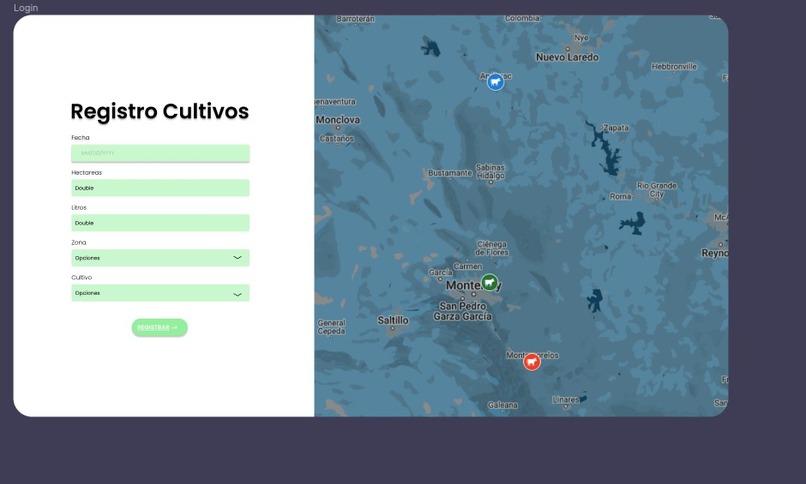Click the Monclova map label
This screenshot has width=806, height=484.
[x=338, y=120]
